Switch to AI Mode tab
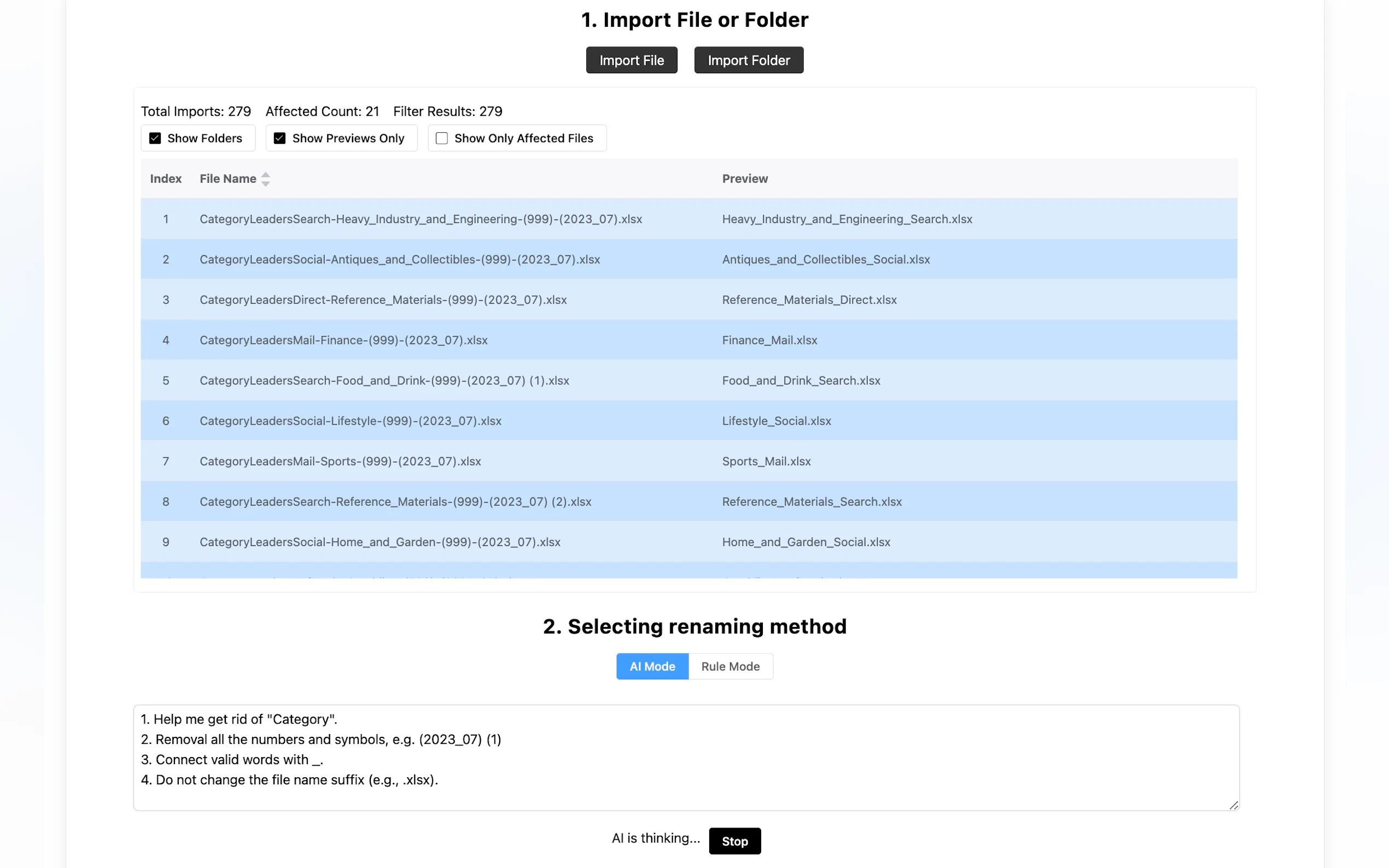 click(x=652, y=666)
